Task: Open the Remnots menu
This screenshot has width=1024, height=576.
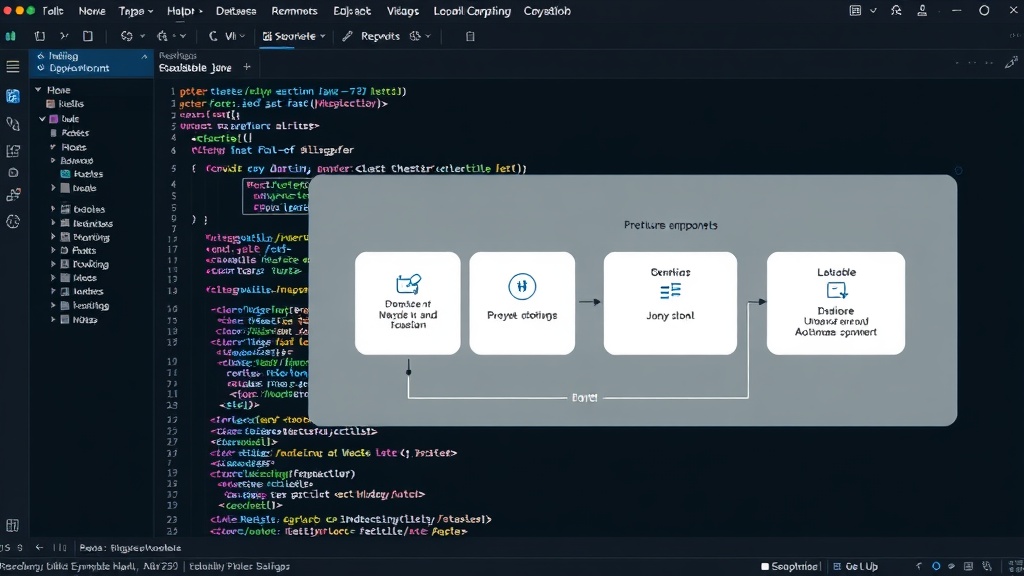Action: tap(294, 11)
